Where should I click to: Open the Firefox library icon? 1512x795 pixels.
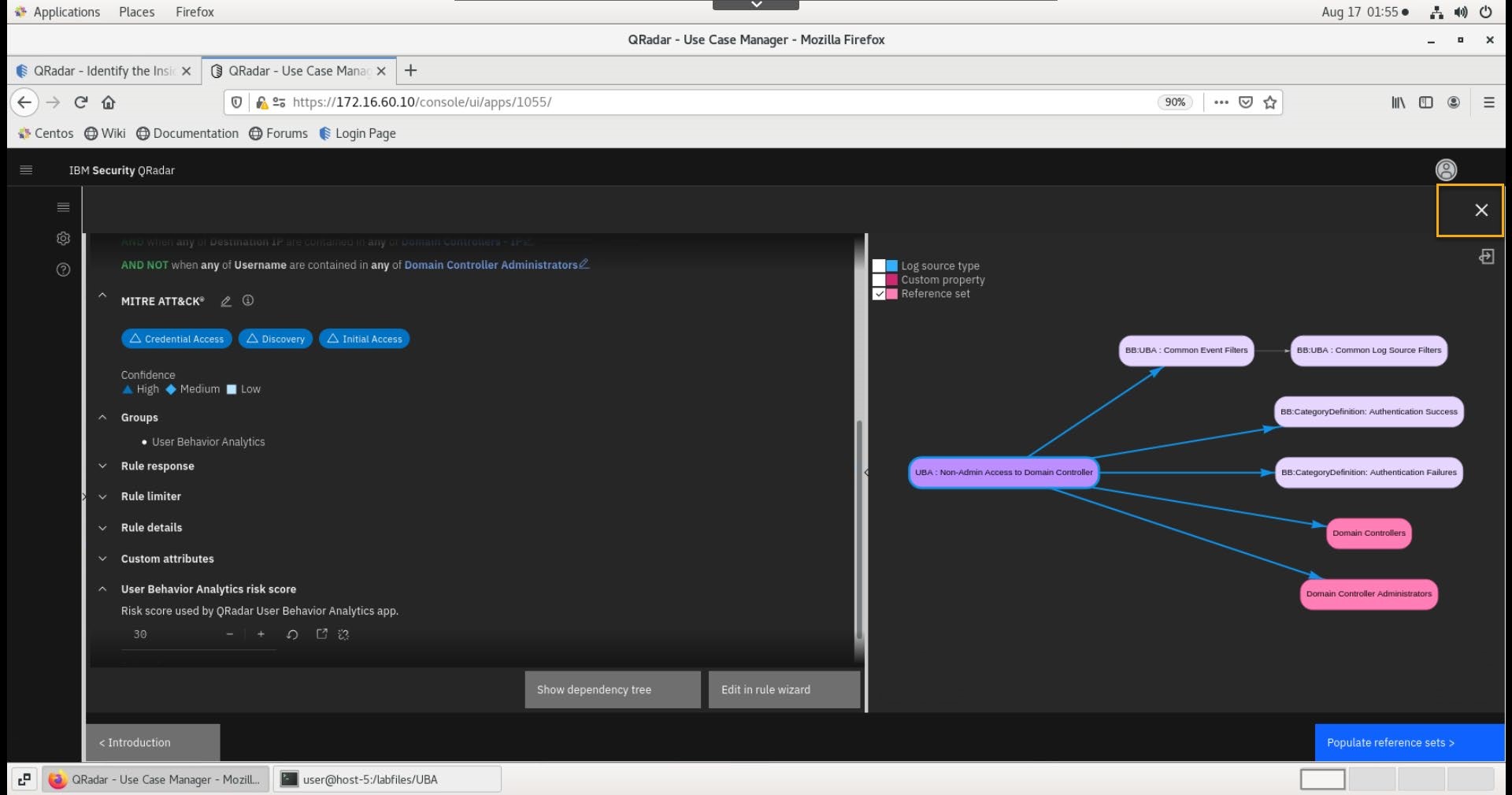pos(1398,102)
